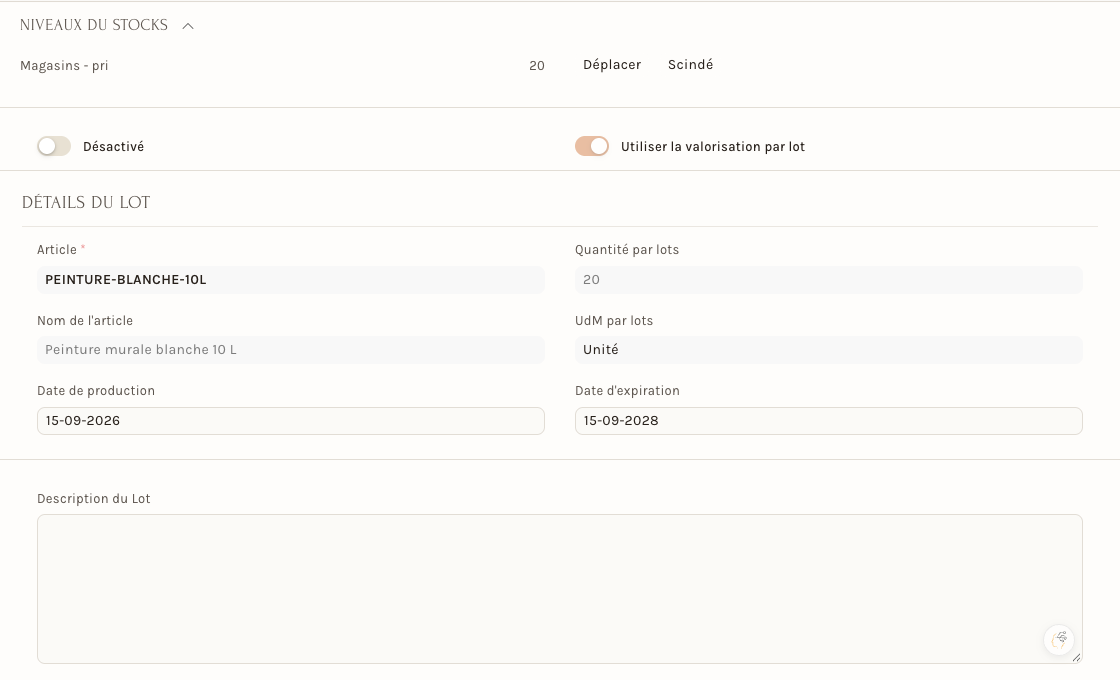Viewport: 1120px width, 680px height.
Task: Click the stock quantity 20 for Magasins - pri
Action: coord(537,66)
